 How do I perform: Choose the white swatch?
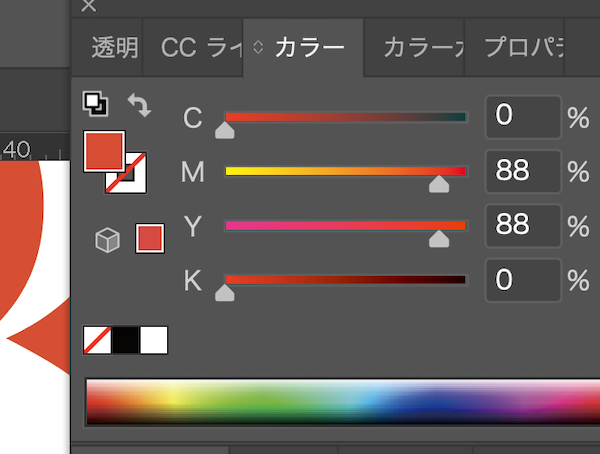coord(154,340)
